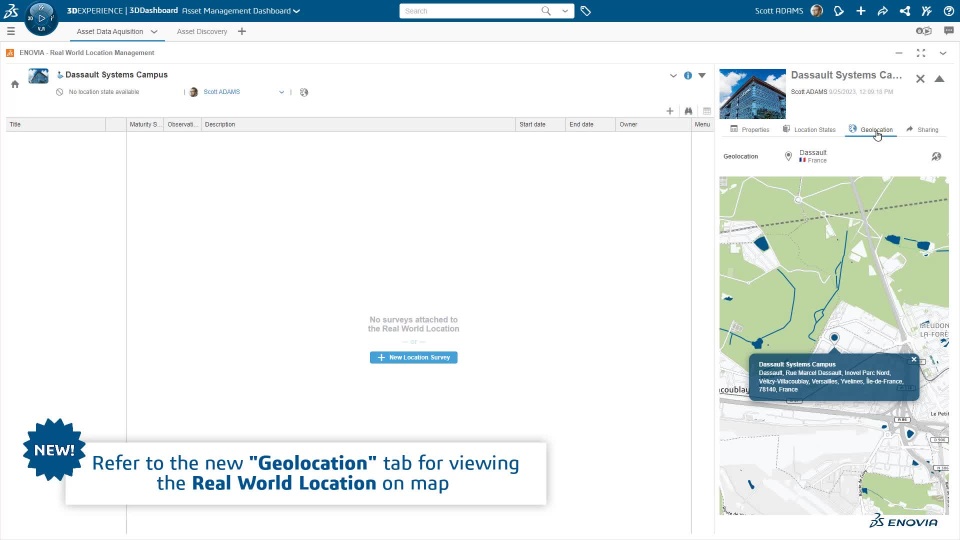
Task: Click the New Location Survey button
Action: click(x=413, y=358)
